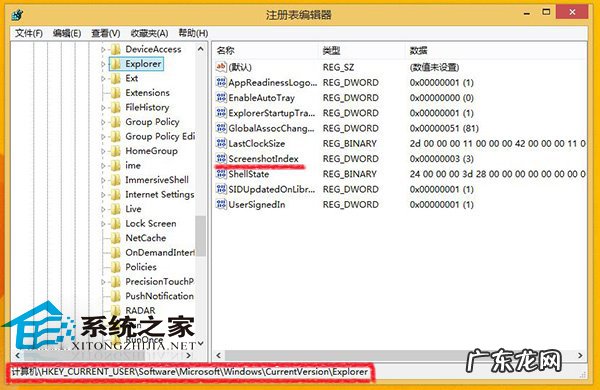Click the Registry Editor title bar icon
600x390 pixels.
(17, 15)
